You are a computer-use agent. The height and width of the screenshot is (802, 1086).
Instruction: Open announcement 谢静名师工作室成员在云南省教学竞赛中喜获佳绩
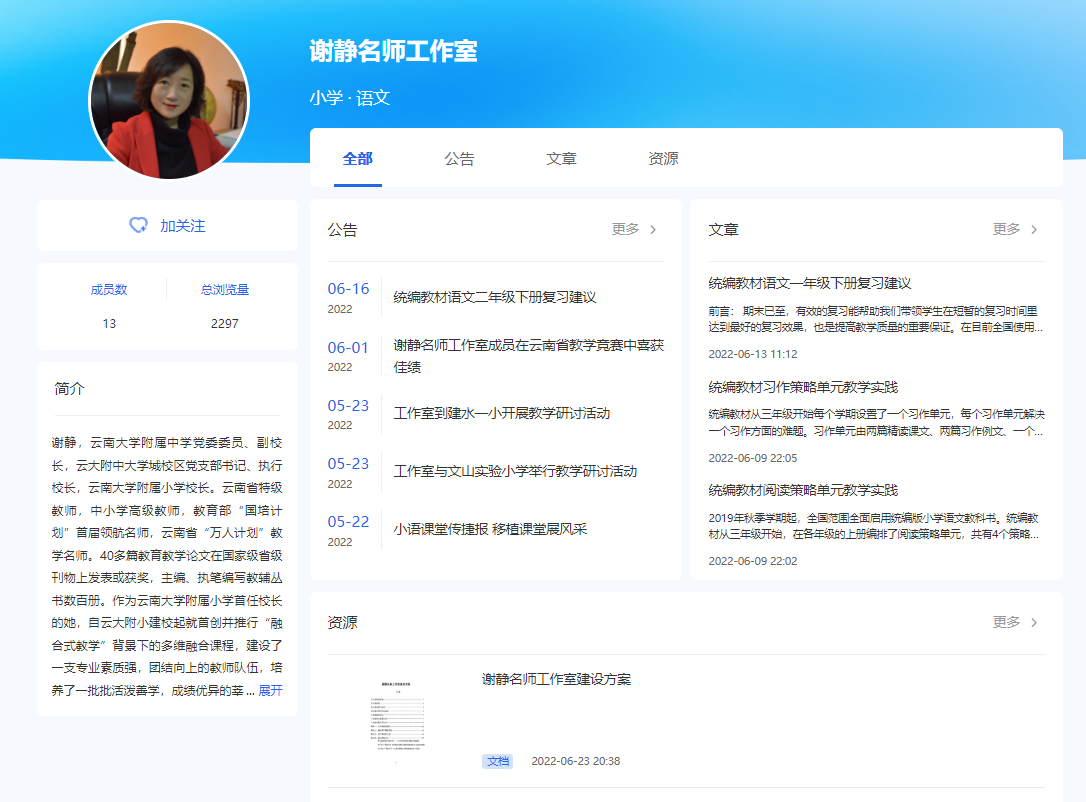(528, 355)
